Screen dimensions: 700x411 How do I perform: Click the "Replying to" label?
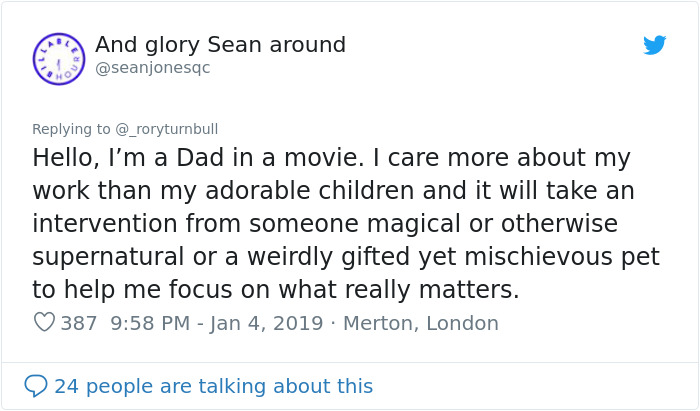point(71,129)
